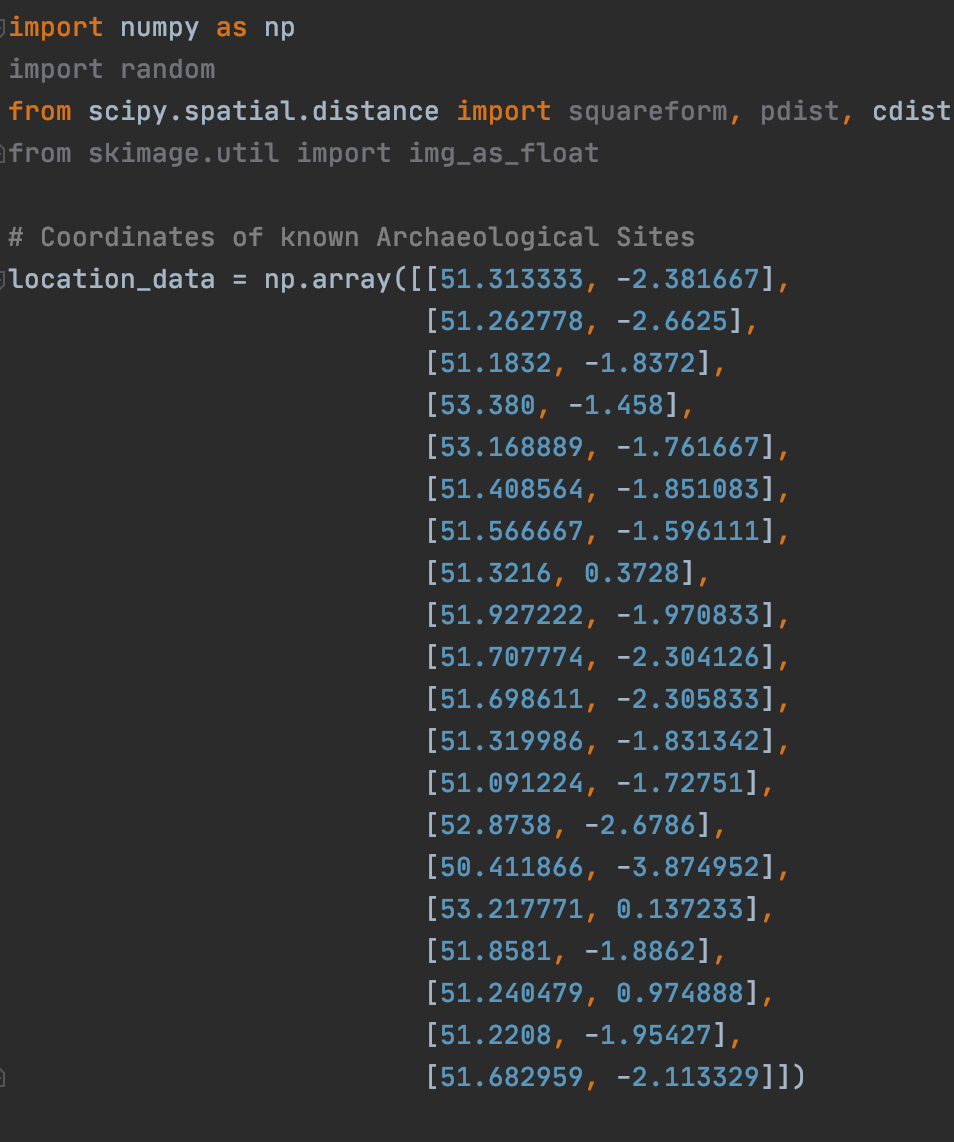This screenshot has height=1142, width=954.
Task: Click the value 51.313333 in the first row
Action: coord(511,279)
